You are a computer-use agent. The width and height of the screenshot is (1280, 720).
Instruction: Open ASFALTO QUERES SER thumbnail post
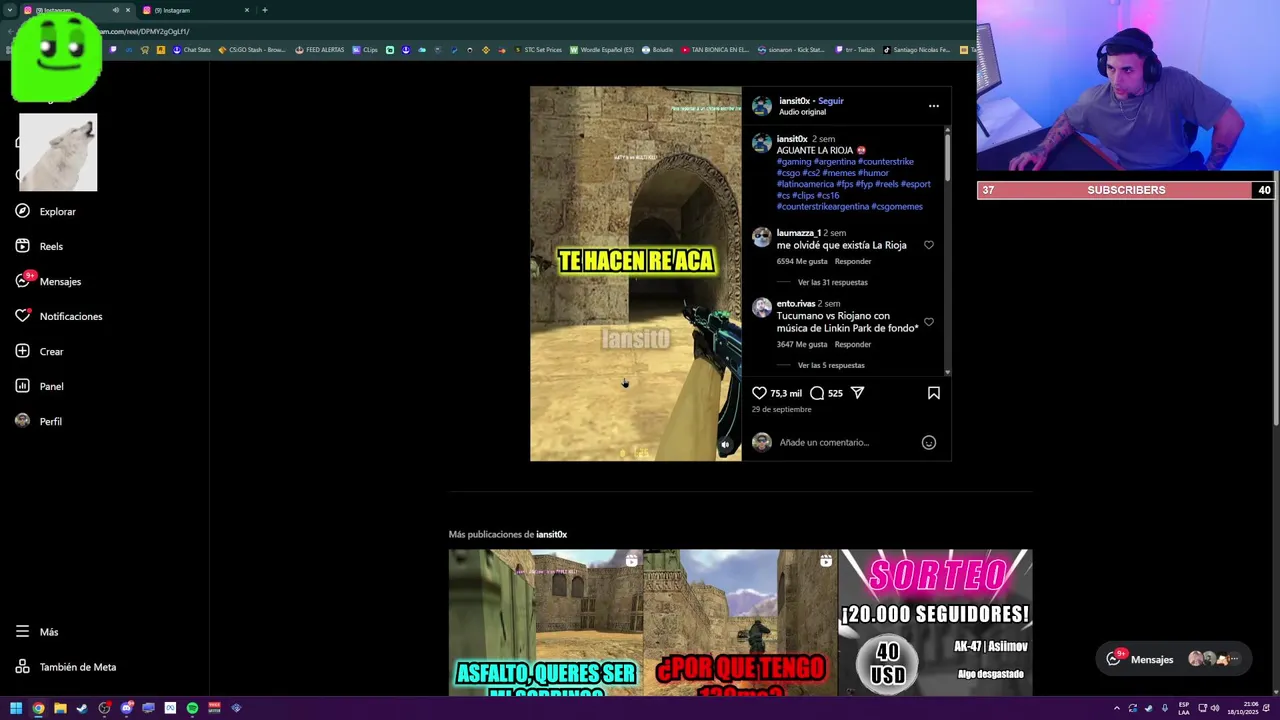click(545, 622)
